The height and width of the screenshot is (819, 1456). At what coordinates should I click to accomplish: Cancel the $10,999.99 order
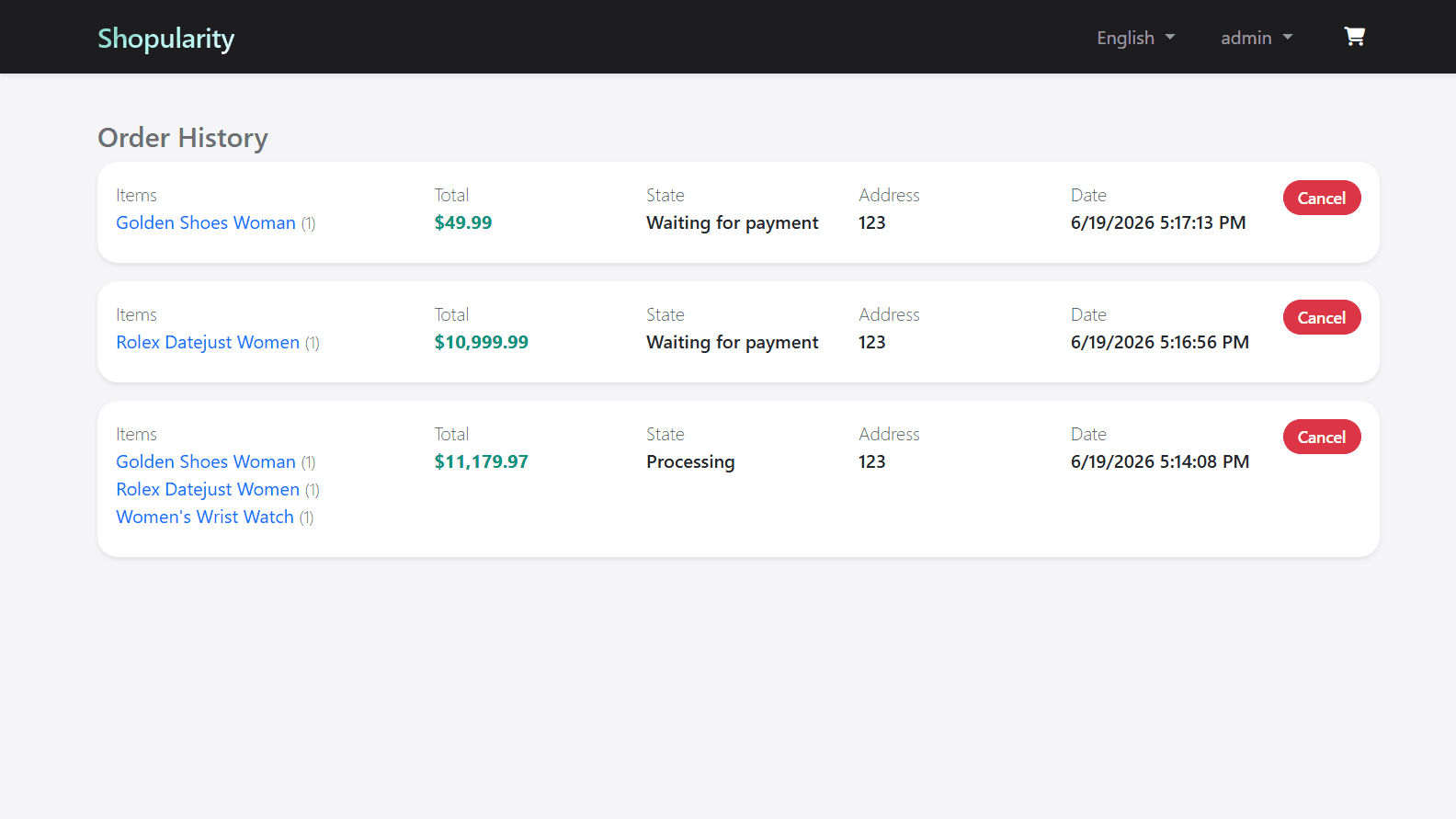tap(1322, 317)
